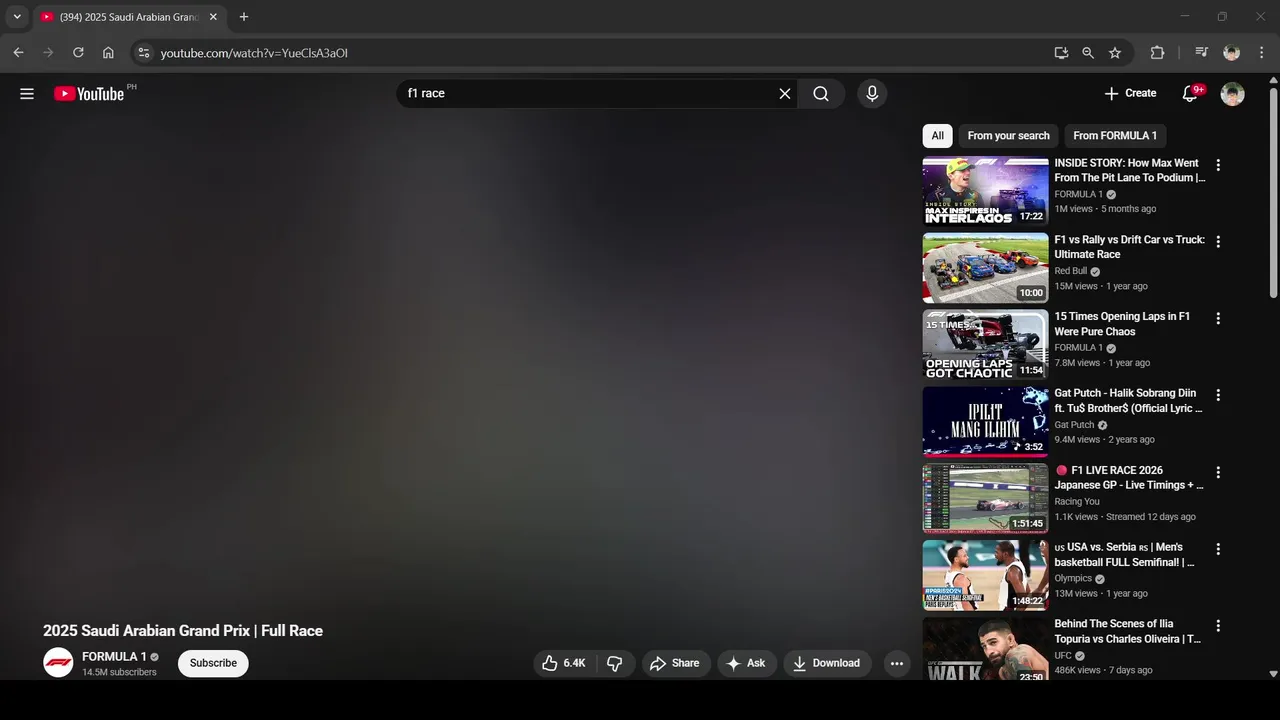Open USA vs. Serbia basketball semifinal title
This screenshot has width=1280, height=720.
coord(1124,555)
